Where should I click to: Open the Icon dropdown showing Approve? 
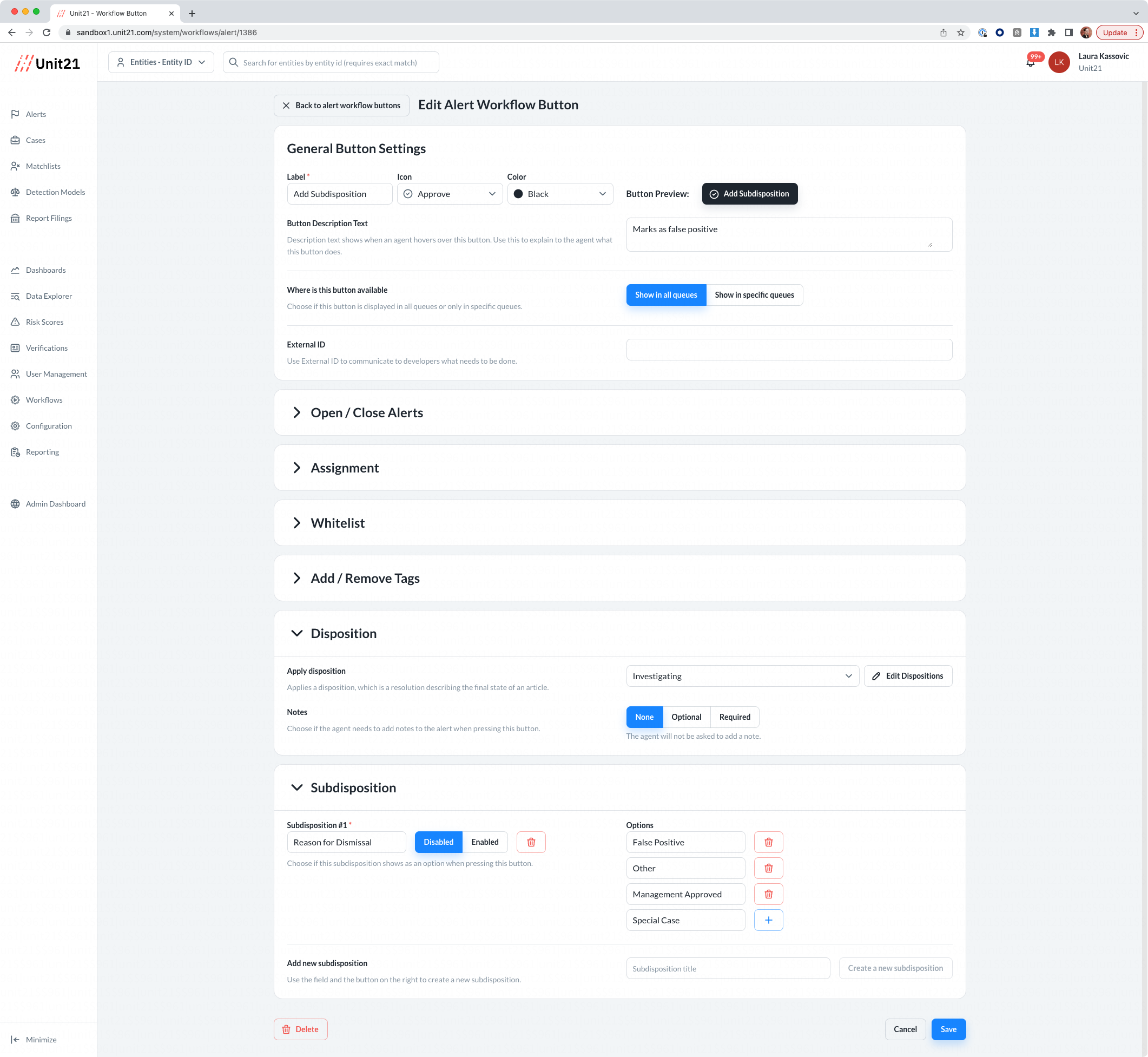[450, 194]
